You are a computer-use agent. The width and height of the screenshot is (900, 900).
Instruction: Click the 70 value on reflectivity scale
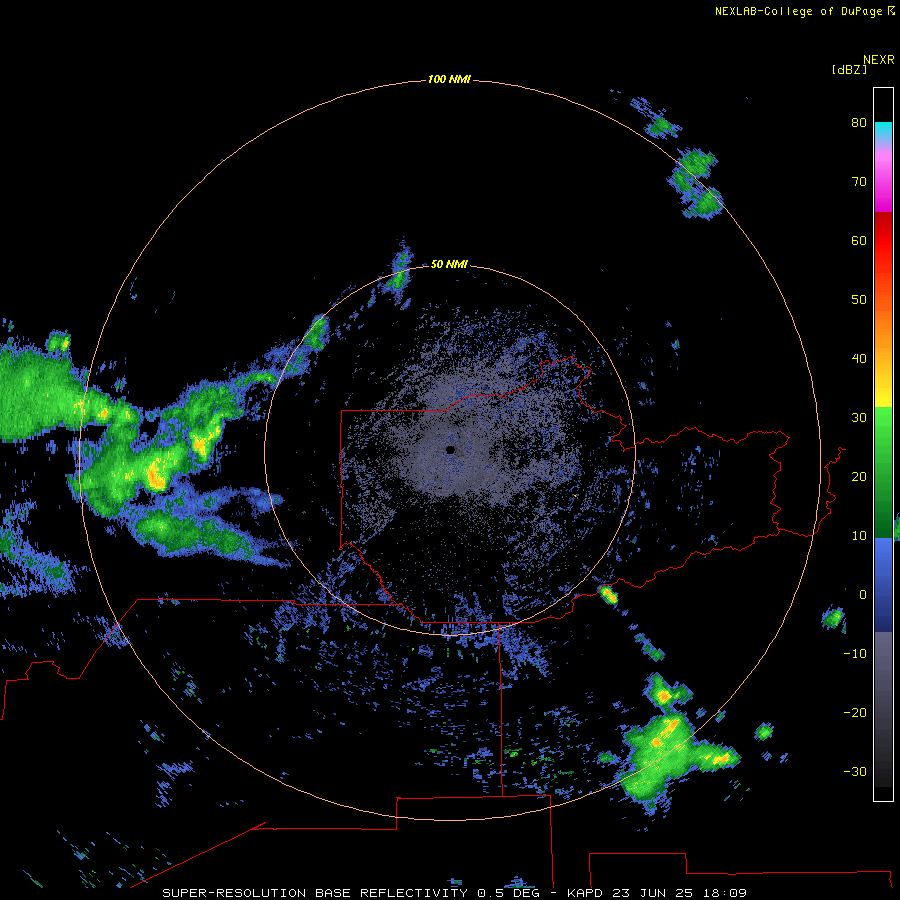(859, 181)
